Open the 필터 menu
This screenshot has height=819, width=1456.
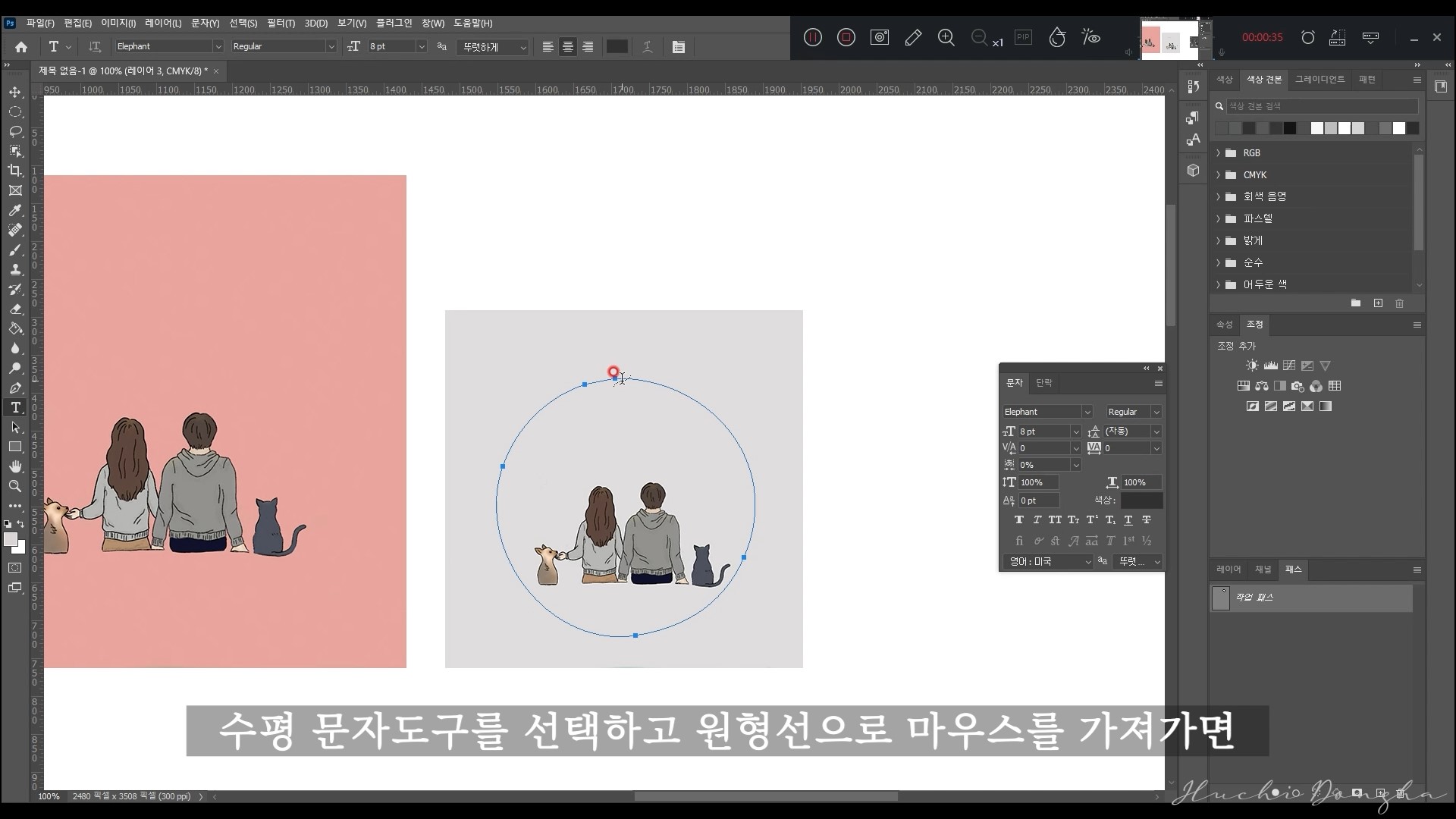pos(280,24)
